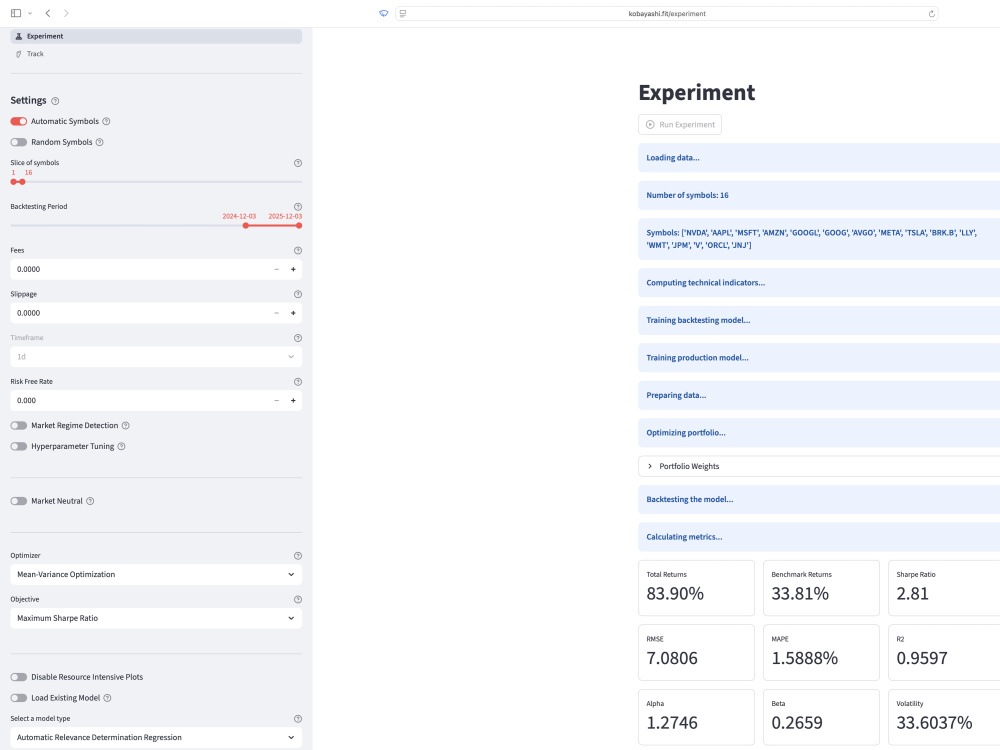Enable the Market Neutral switch
This screenshot has width=1000, height=750.
[x=18, y=501]
